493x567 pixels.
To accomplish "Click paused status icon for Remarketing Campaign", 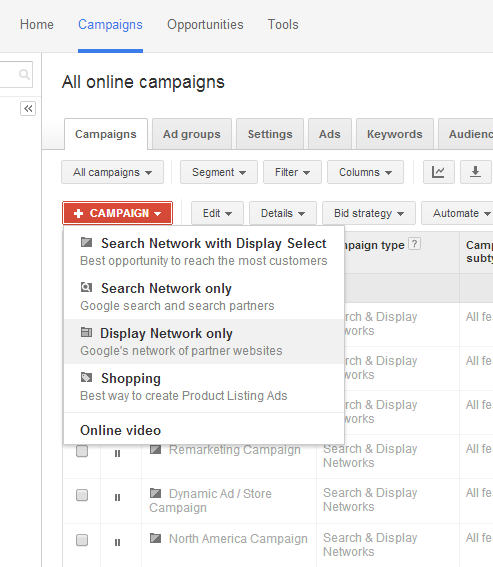I will (117, 453).
